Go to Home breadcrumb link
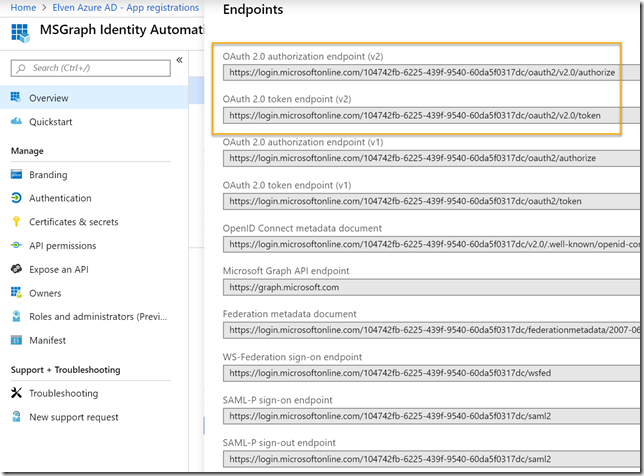 [23, 7]
